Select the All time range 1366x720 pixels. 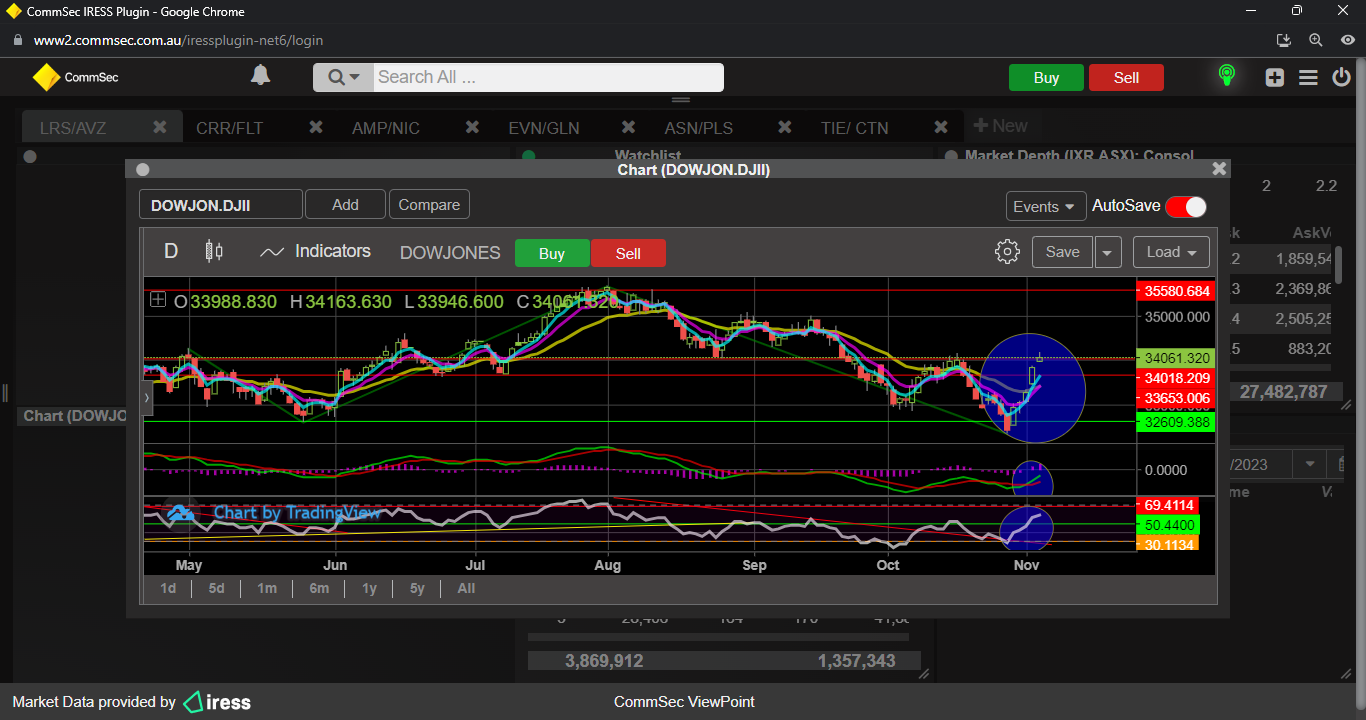(466, 588)
